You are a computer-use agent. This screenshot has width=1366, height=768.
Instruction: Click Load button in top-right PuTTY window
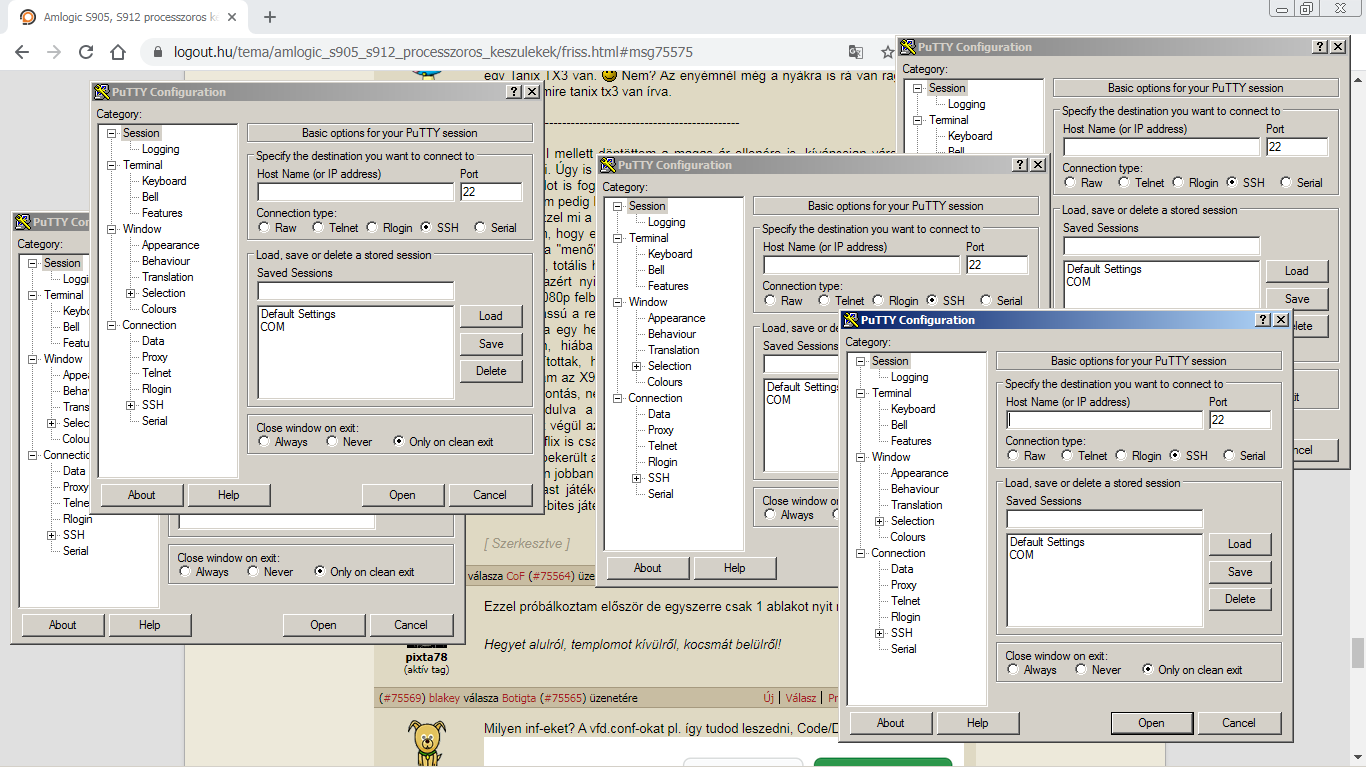[x=1297, y=271]
